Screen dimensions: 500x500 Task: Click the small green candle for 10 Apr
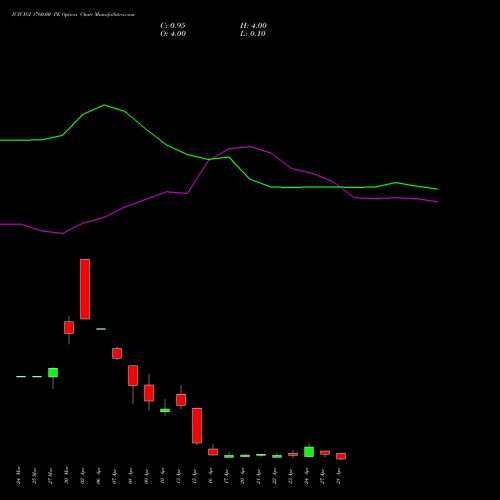pyautogui.click(x=165, y=410)
